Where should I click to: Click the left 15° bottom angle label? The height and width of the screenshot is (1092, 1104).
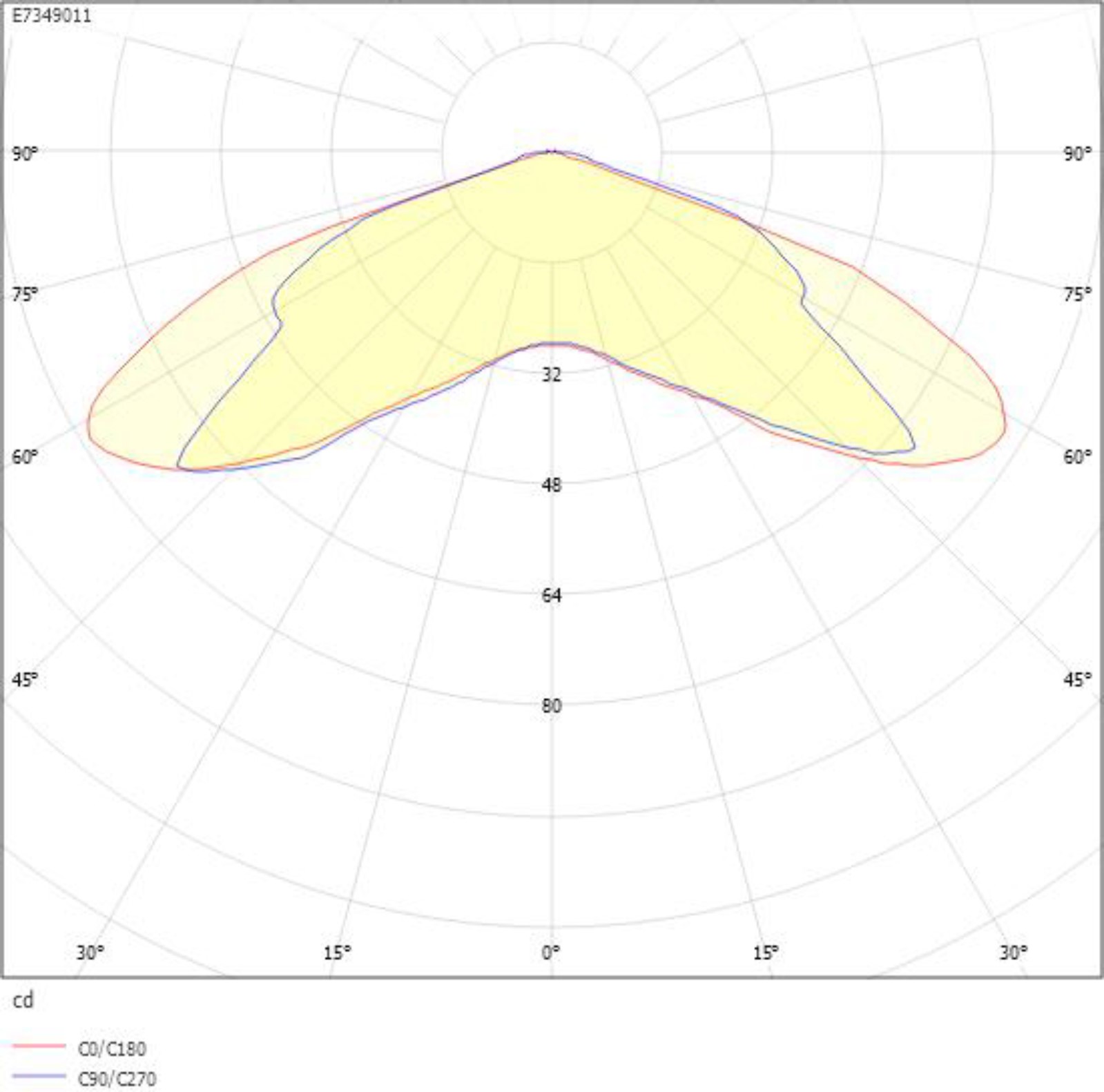click(337, 953)
